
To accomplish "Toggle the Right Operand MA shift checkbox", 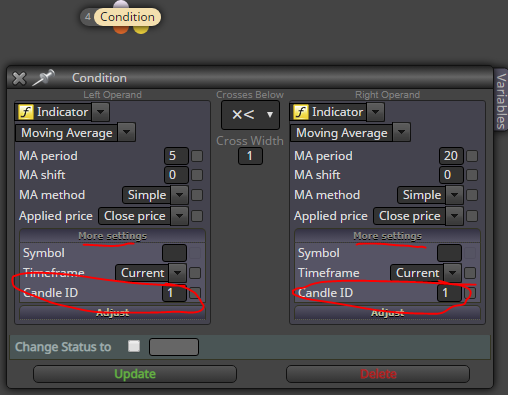I will [x=472, y=175].
